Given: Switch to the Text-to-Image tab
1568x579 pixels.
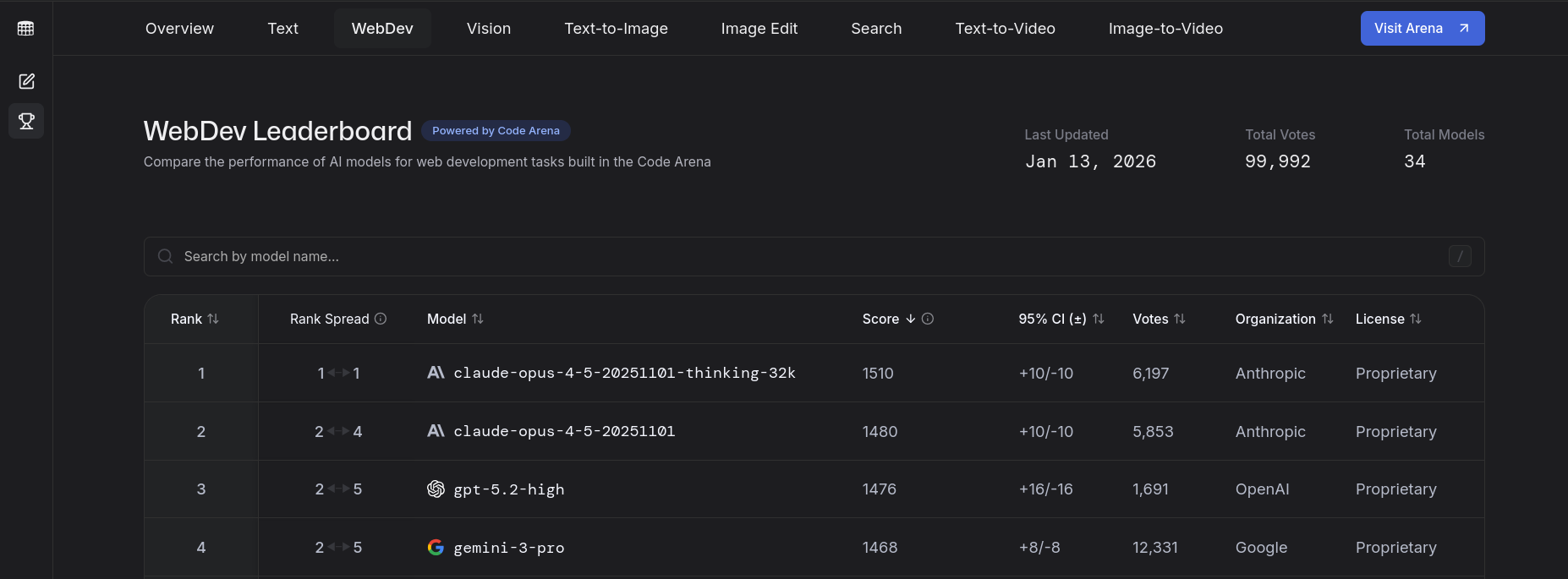Looking at the screenshot, I should point(616,29).
